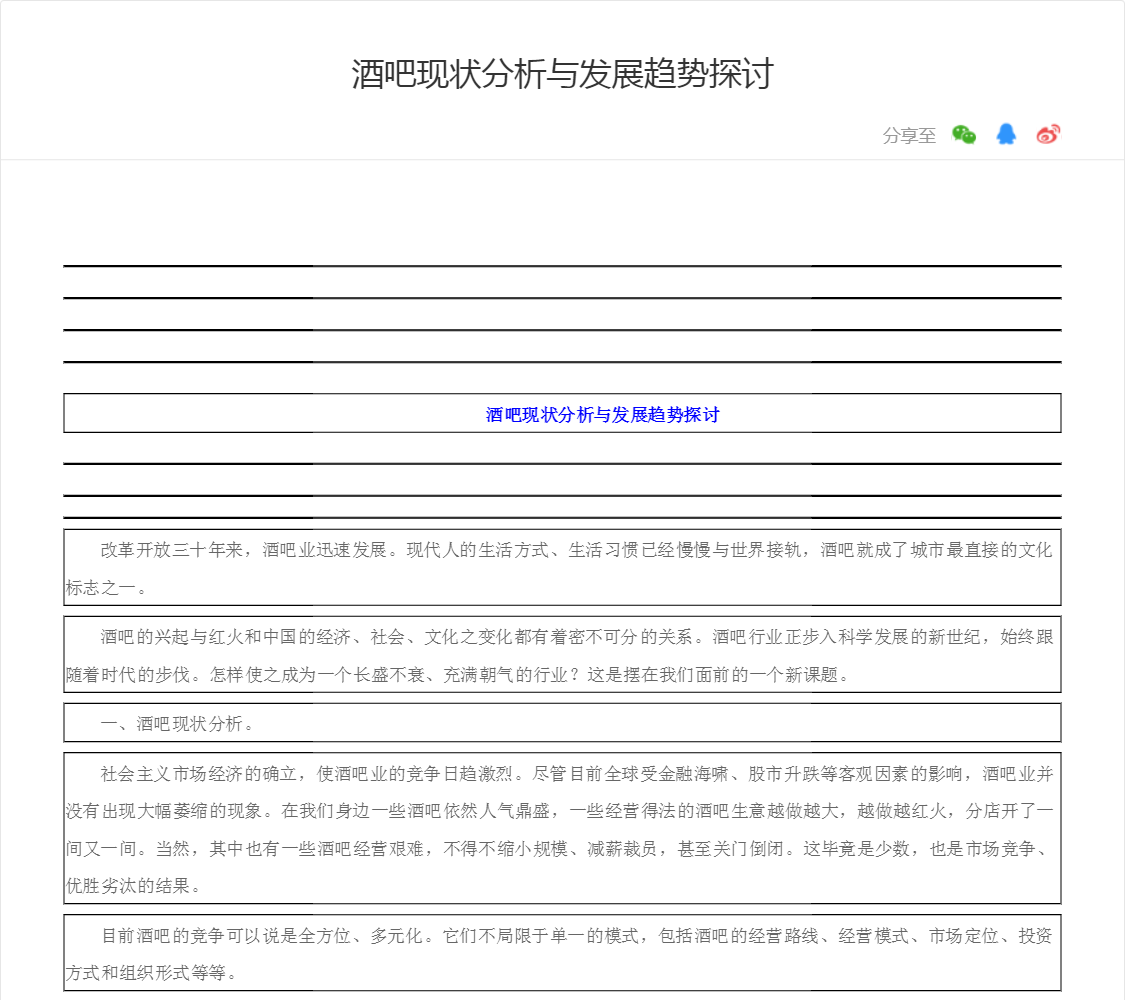Click the paragraph beginning 酒吧的兴起与红火

tap(562, 655)
